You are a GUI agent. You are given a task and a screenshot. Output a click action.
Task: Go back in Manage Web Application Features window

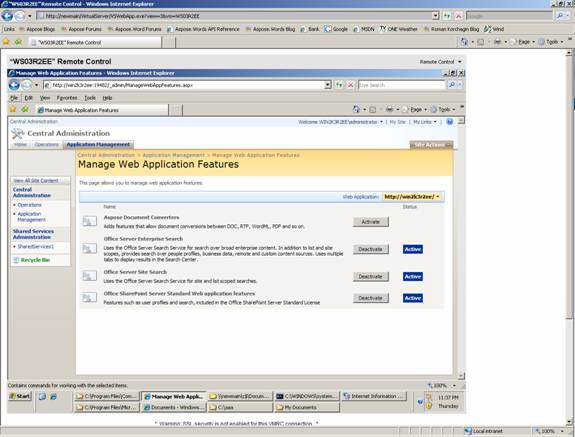click(14, 85)
